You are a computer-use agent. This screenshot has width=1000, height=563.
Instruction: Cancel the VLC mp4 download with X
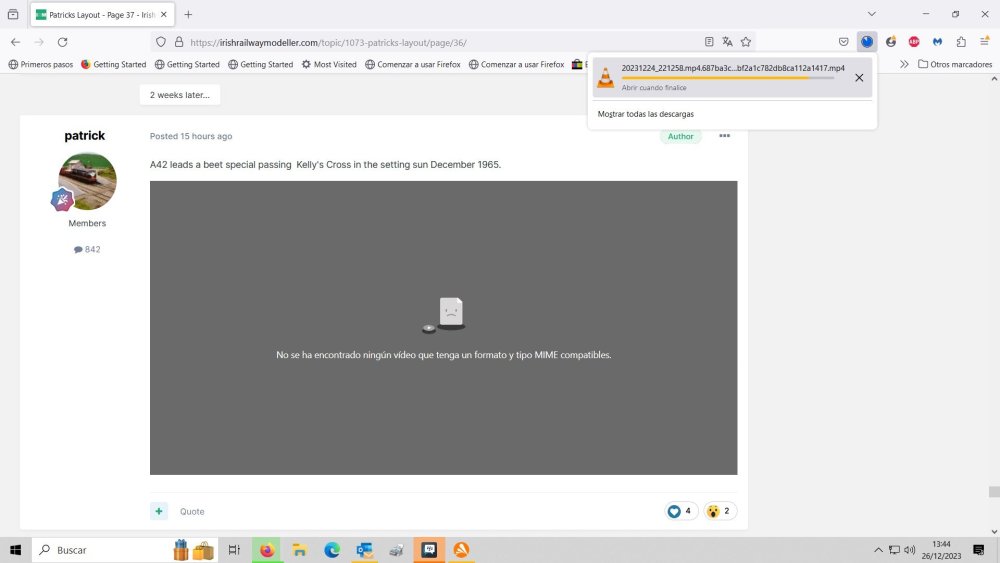tap(858, 78)
